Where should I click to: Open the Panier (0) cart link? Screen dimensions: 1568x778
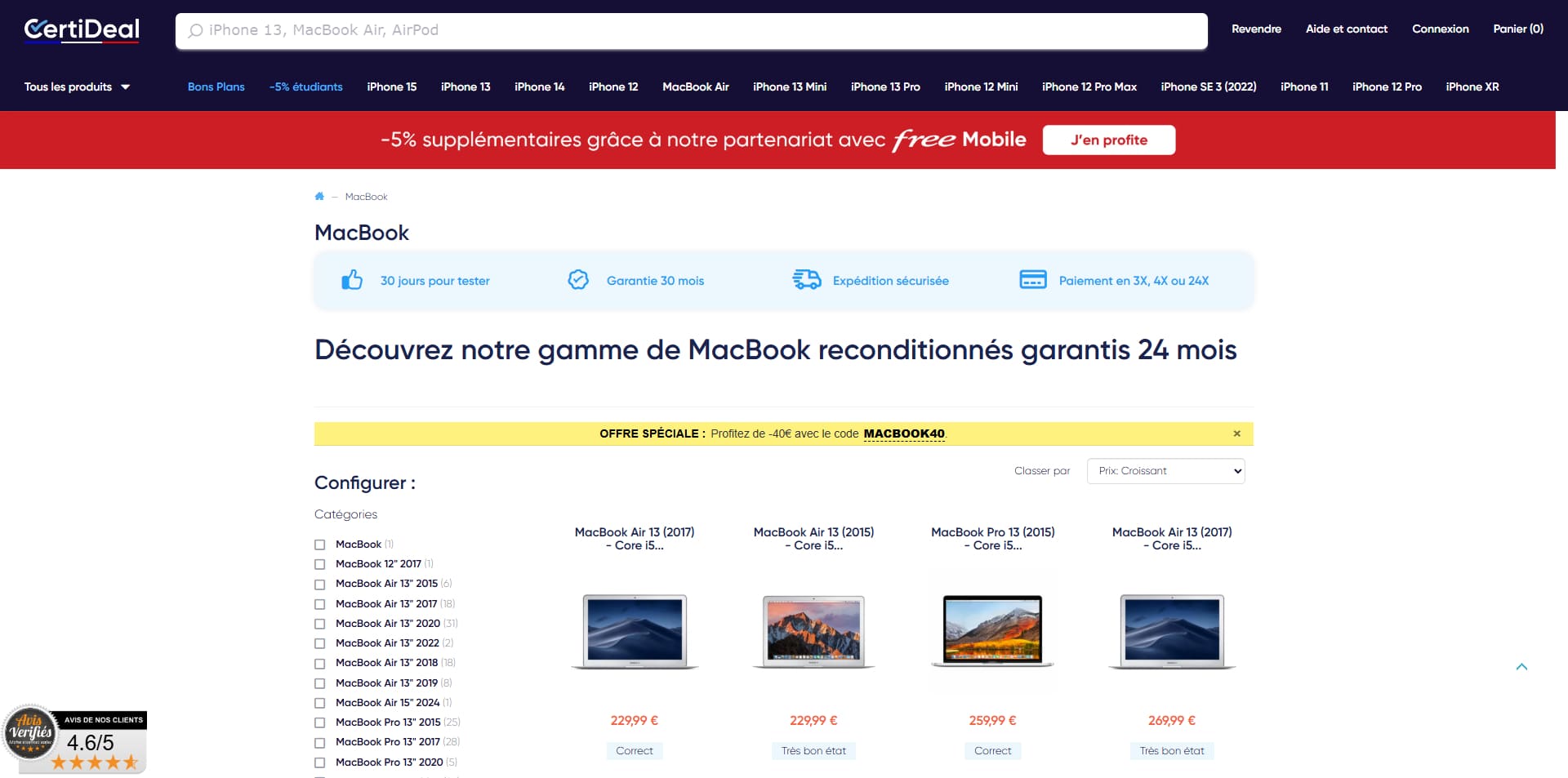1518,29
